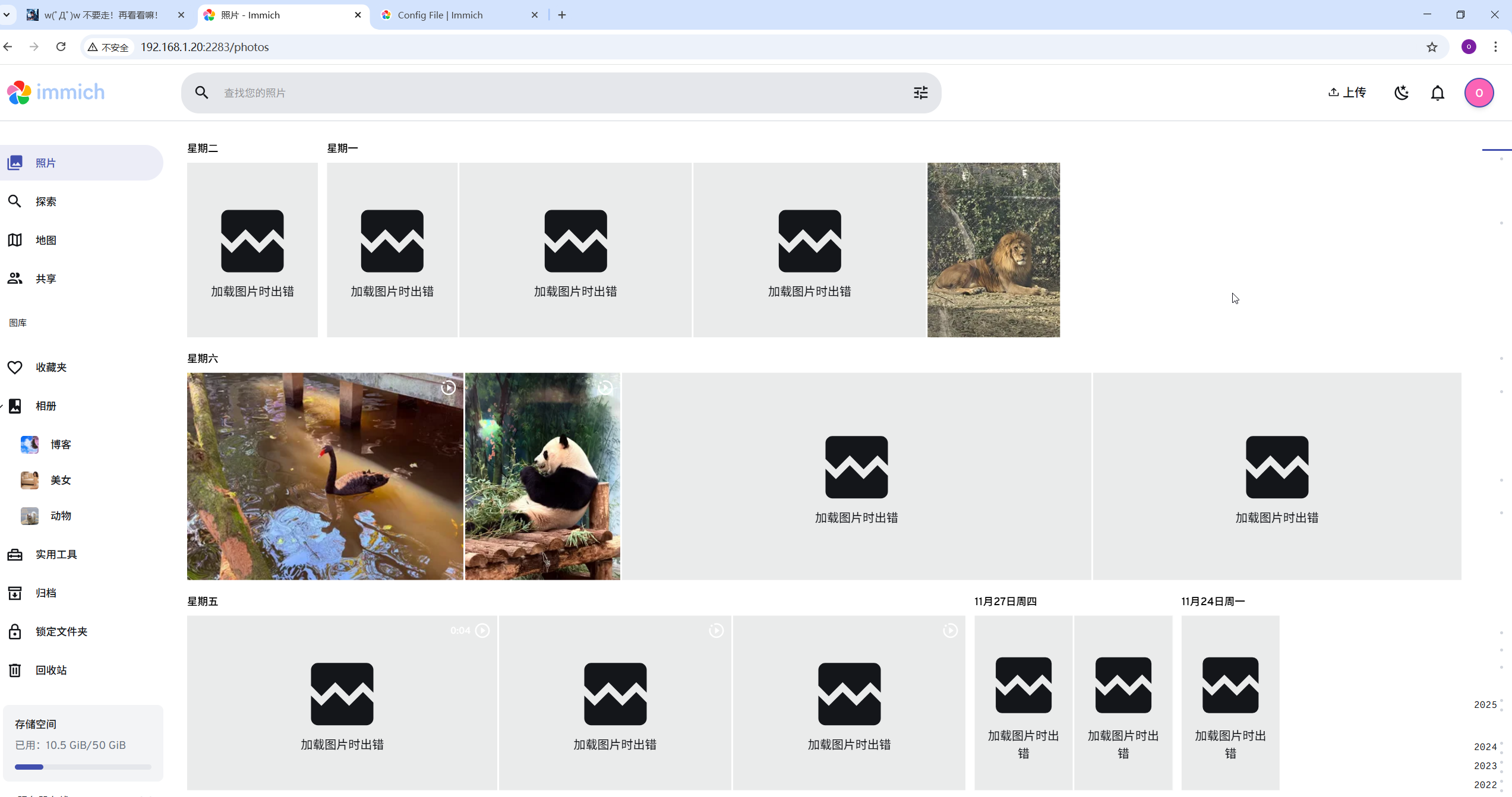Click the Immich logo
This screenshot has width=1512, height=797.
[x=56, y=92]
